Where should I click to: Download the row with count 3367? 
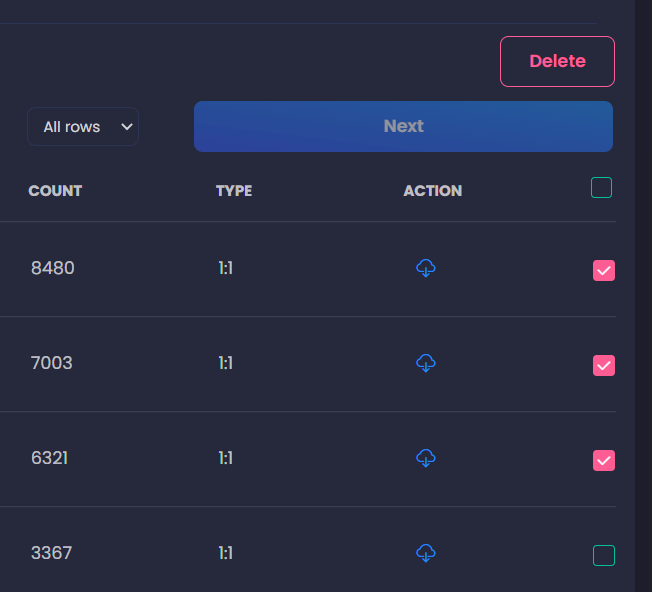pyautogui.click(x=426, y=553)
